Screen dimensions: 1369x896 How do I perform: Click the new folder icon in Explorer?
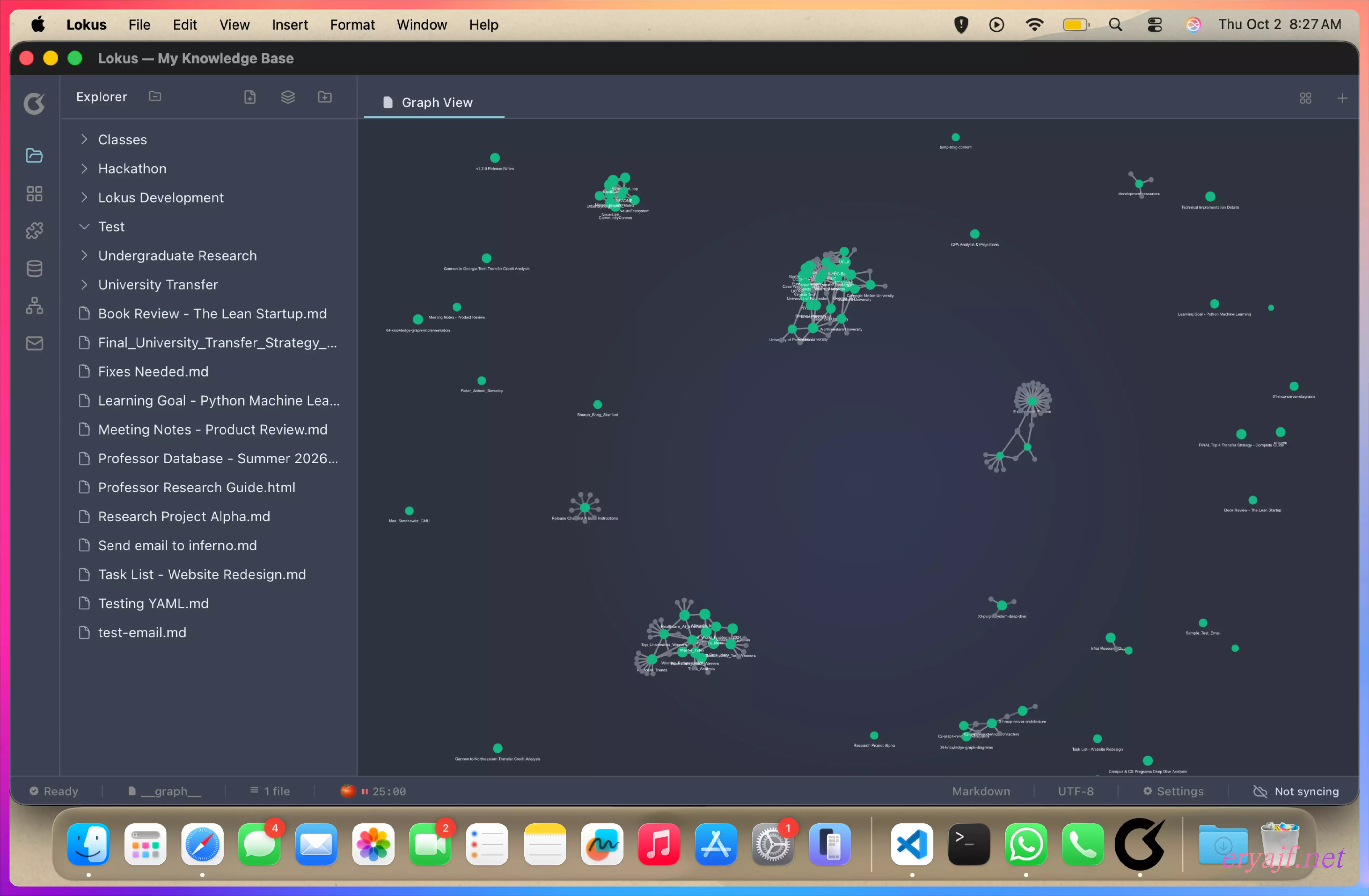click(324, 97)
